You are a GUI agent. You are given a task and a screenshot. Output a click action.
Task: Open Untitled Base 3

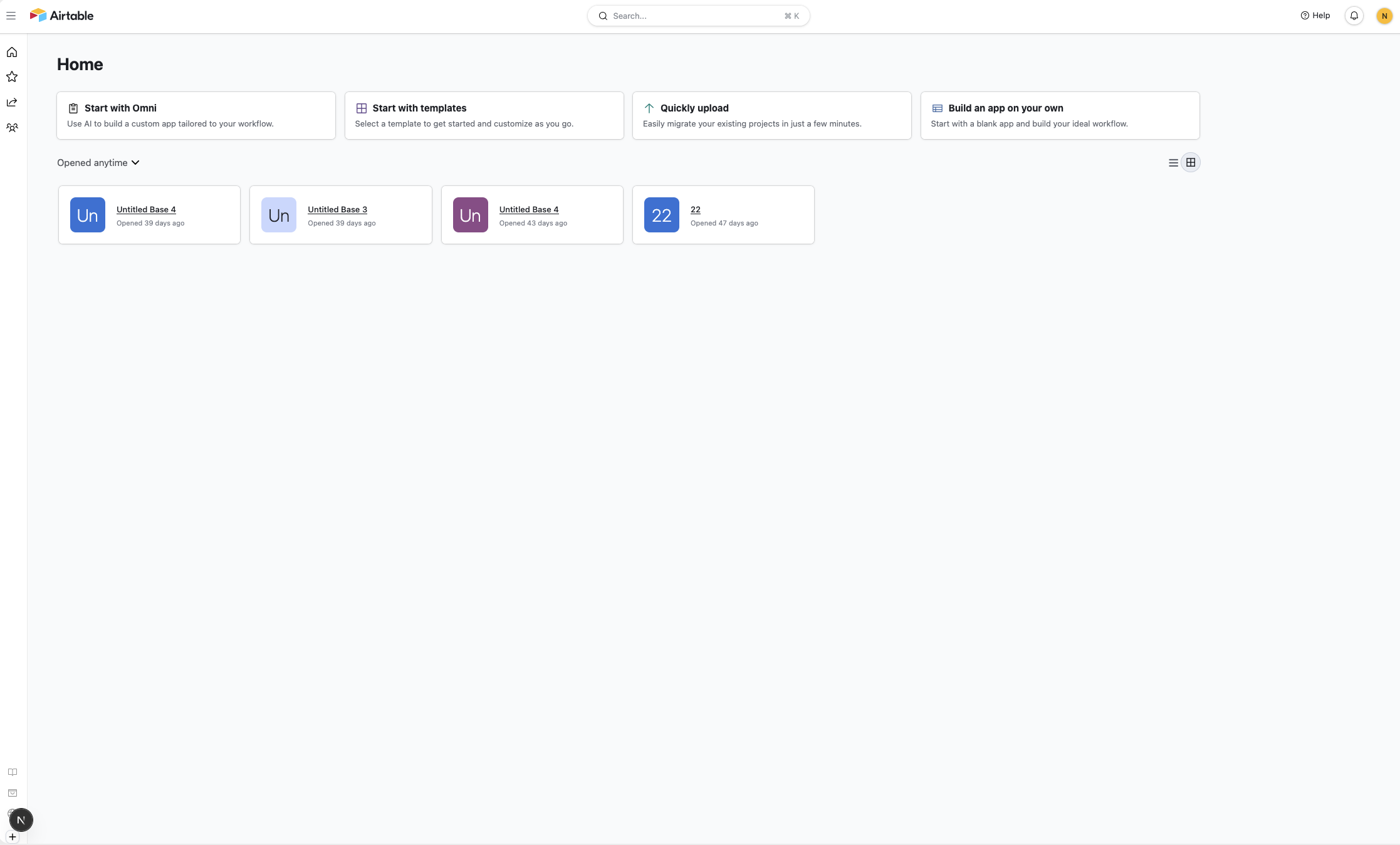tap(337, 209)
